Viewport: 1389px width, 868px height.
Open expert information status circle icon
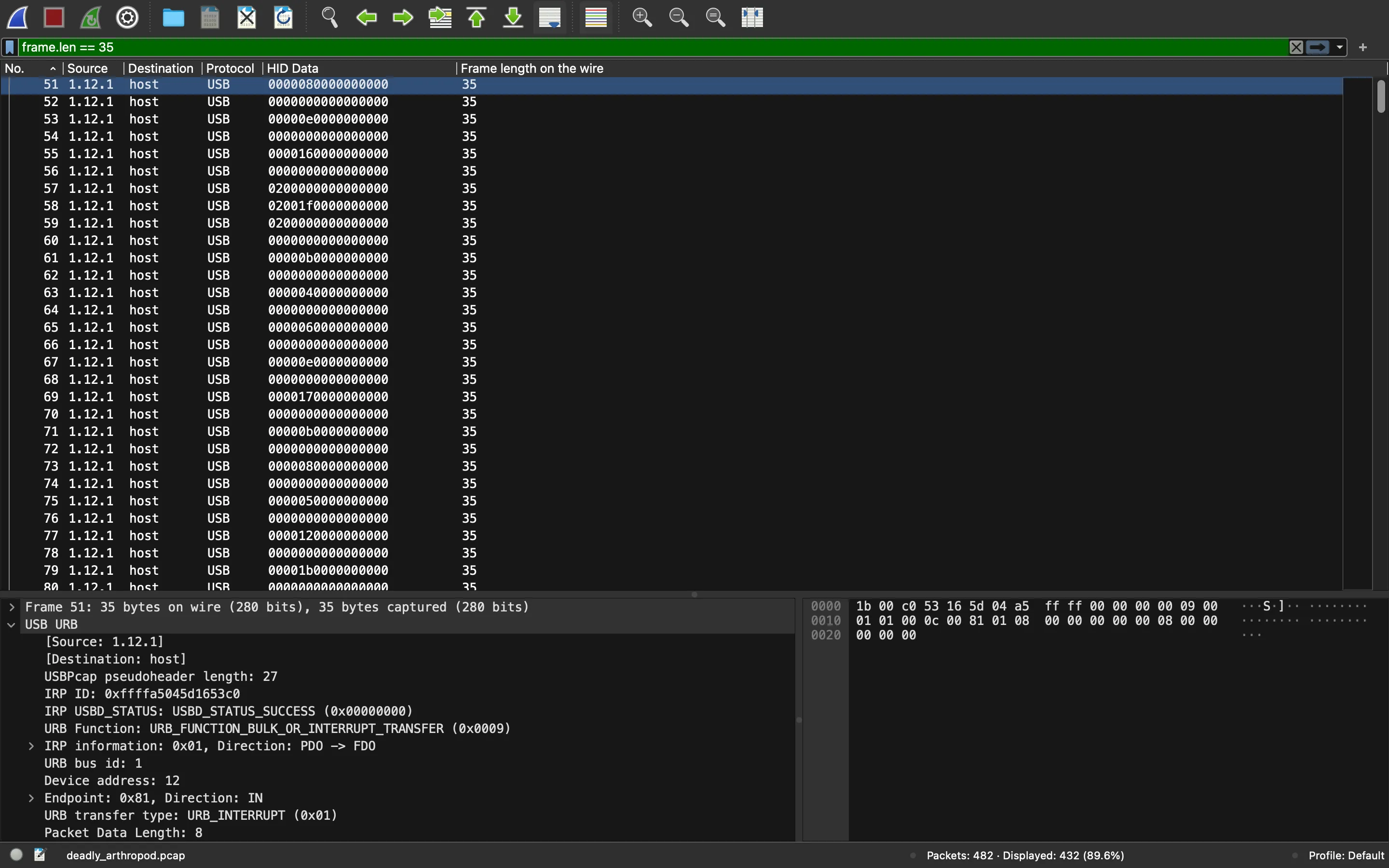(x=17, y=855)
